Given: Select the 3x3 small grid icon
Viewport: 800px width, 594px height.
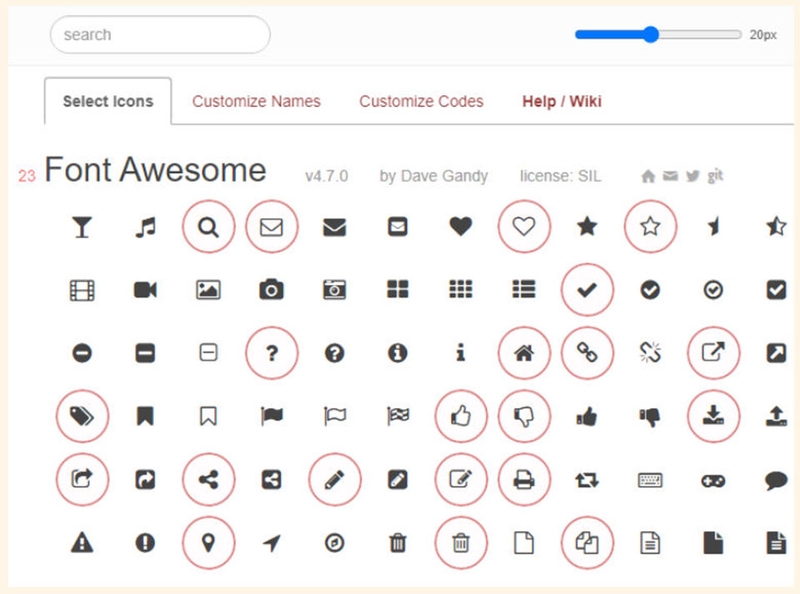Looking at the screenshot, I should (x=461, y=290).
